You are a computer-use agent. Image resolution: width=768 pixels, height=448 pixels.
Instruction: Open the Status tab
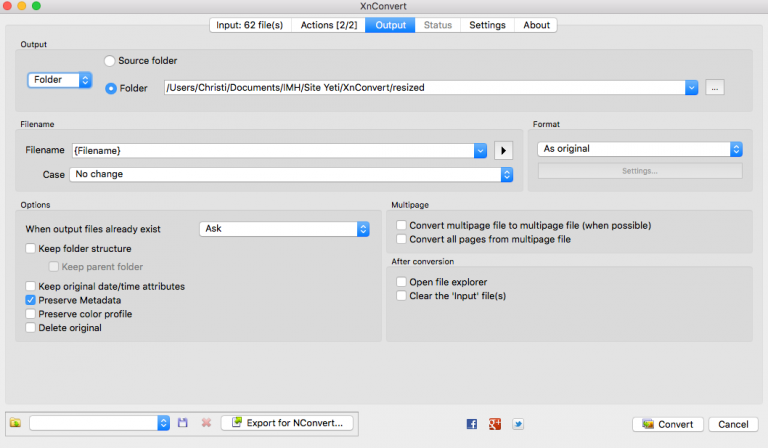point(438,25)
